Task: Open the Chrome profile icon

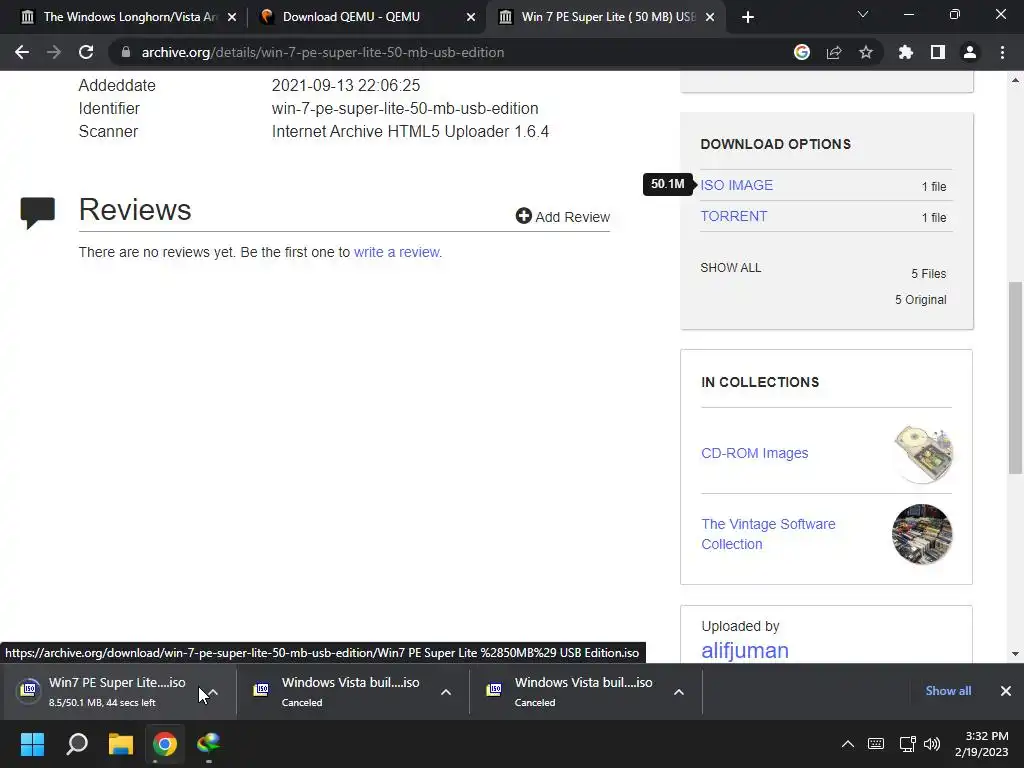Action: coord(970,52)
